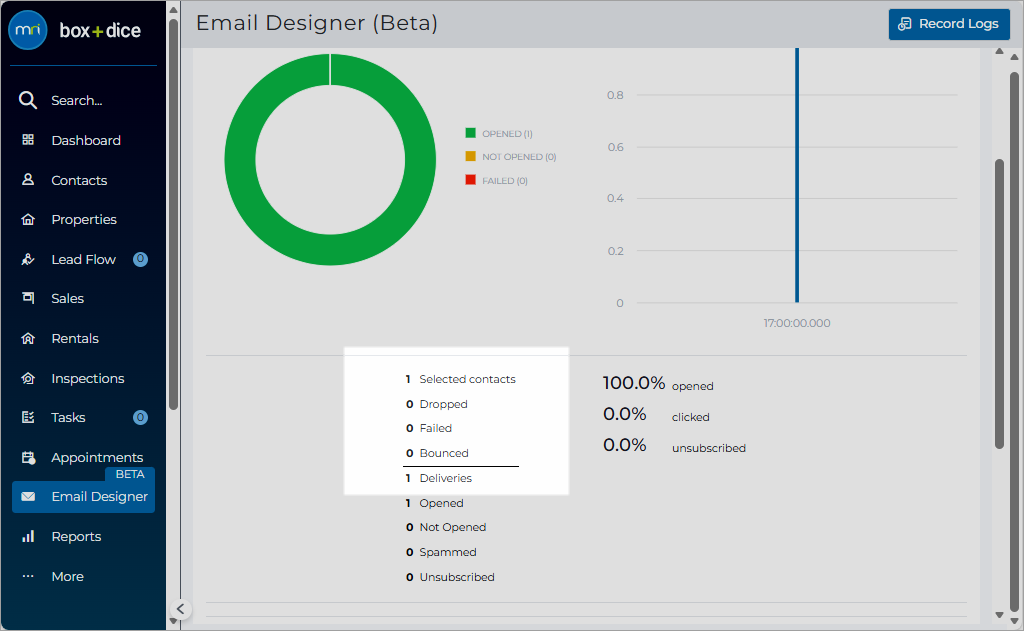Click the Tasks checklist icon
Image resolution: width=1024 pixels, height=631 pixels.
click(x=28, y=417)
